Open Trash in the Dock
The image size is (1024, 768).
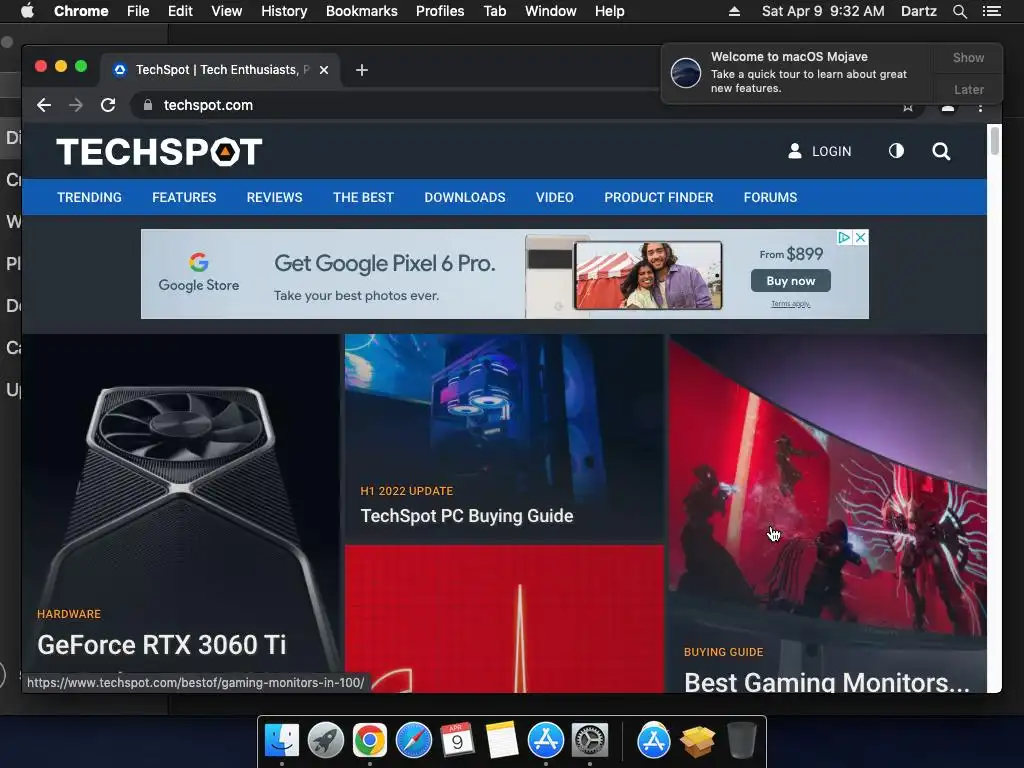pos(741,740)
